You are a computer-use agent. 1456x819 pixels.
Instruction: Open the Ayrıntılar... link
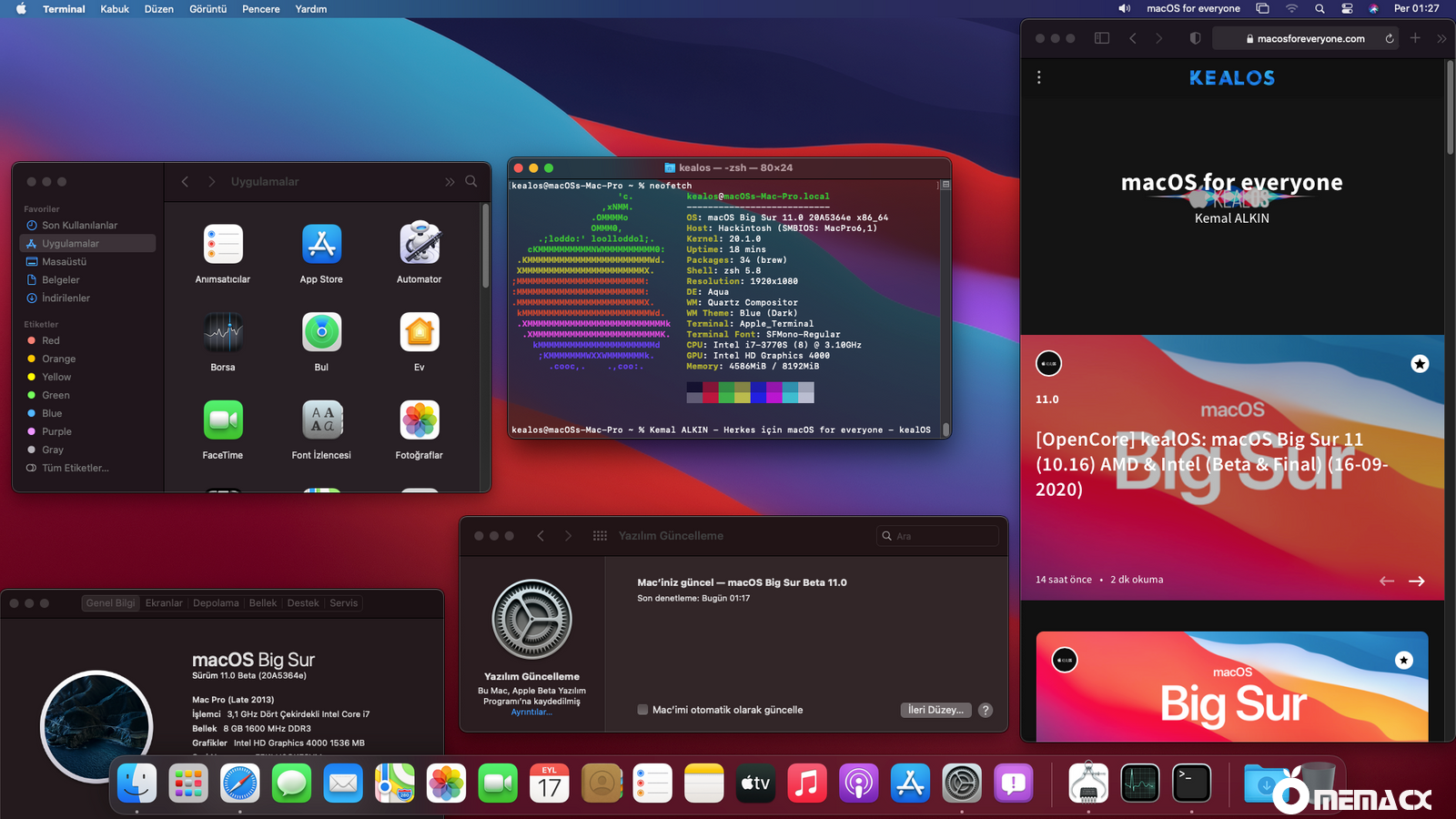click(x=531, y=713)
